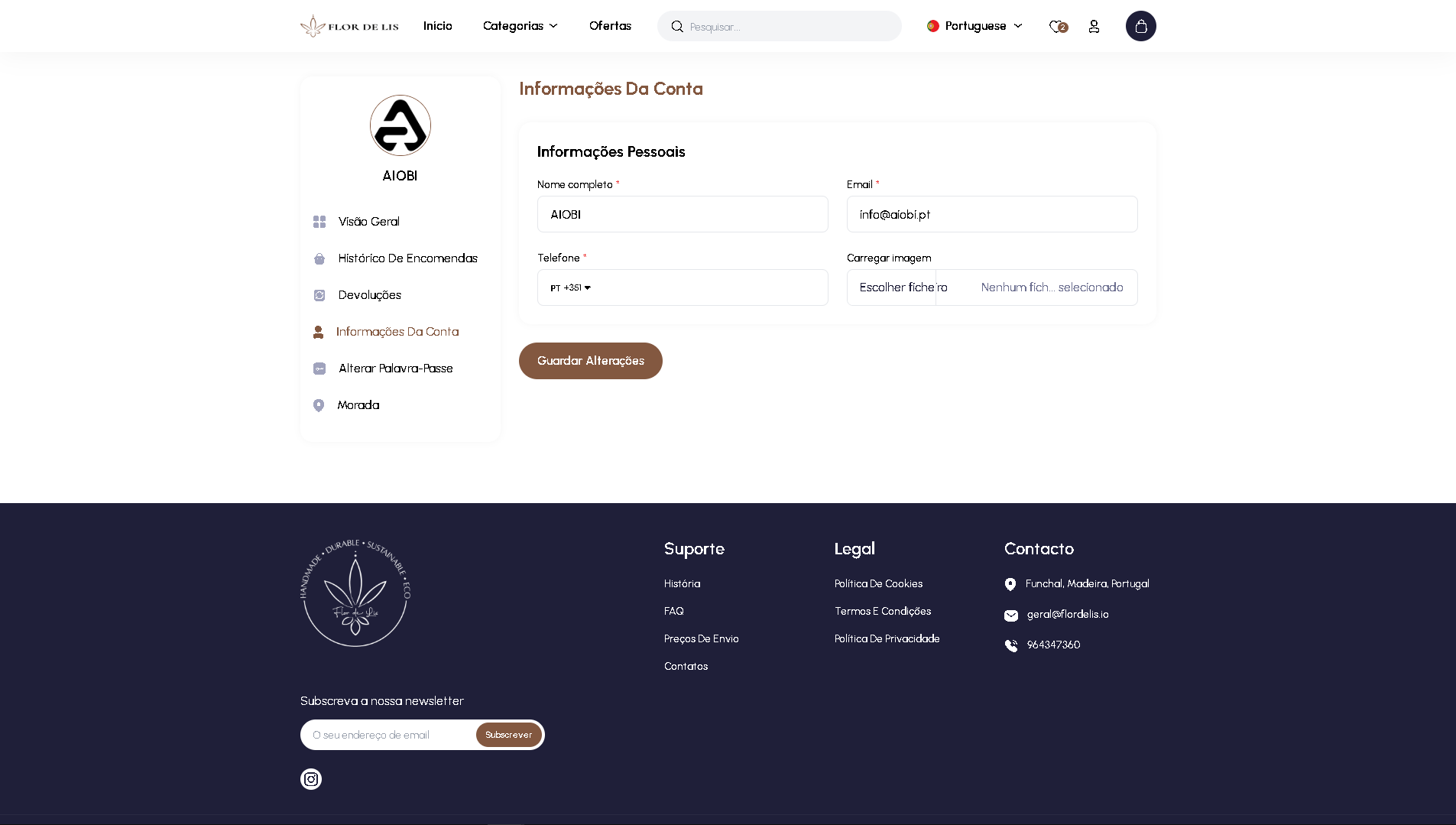1456x825 pixels.
Task: Open the Ofertas menu item
Action: click(x=609, y=25)
